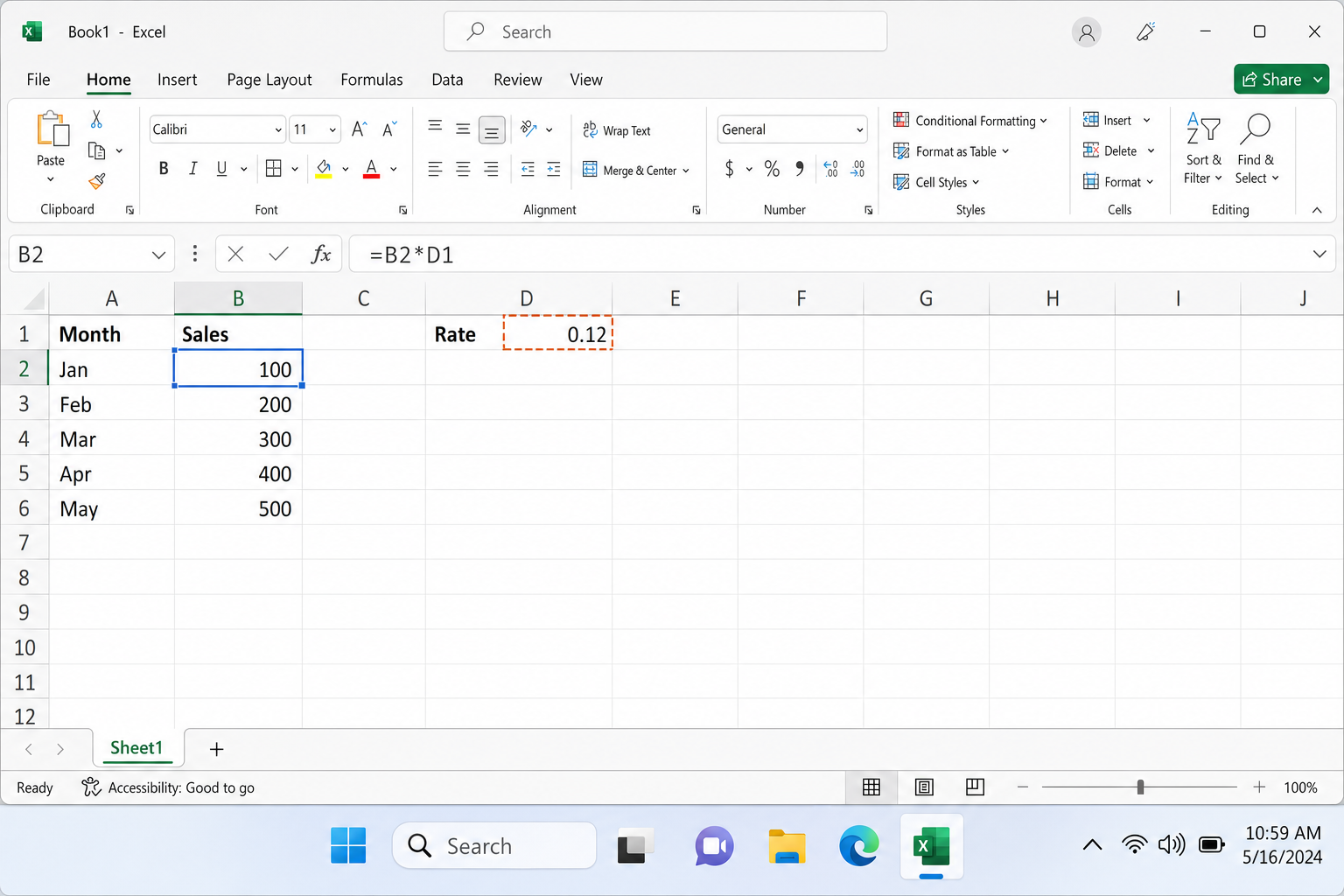Select the Format Painter brush icon

tap(96, 181)
